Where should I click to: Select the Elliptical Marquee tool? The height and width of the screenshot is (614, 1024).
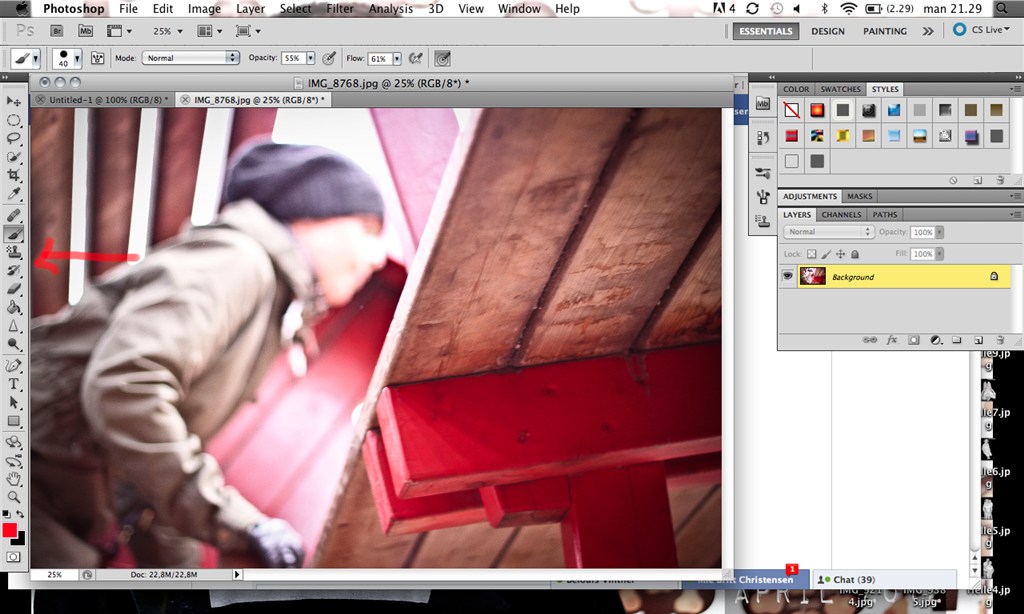click(14, 120)
